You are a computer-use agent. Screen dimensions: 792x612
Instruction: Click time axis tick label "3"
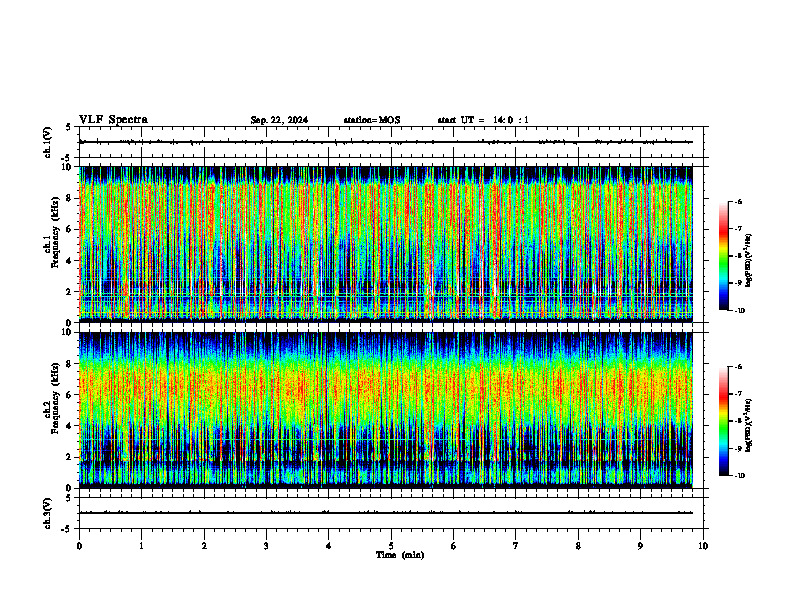[x=266, y=546]
